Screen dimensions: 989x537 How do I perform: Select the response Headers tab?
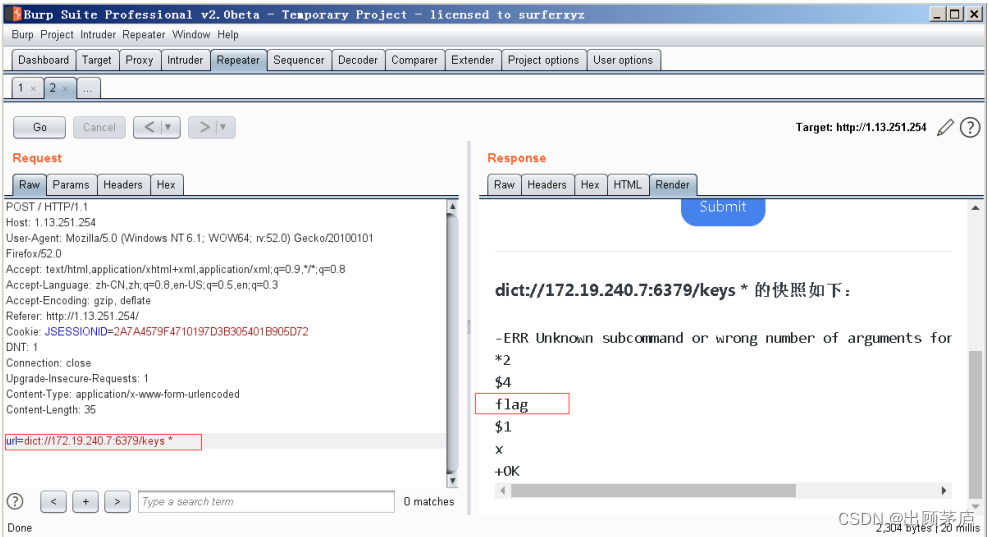547,185
